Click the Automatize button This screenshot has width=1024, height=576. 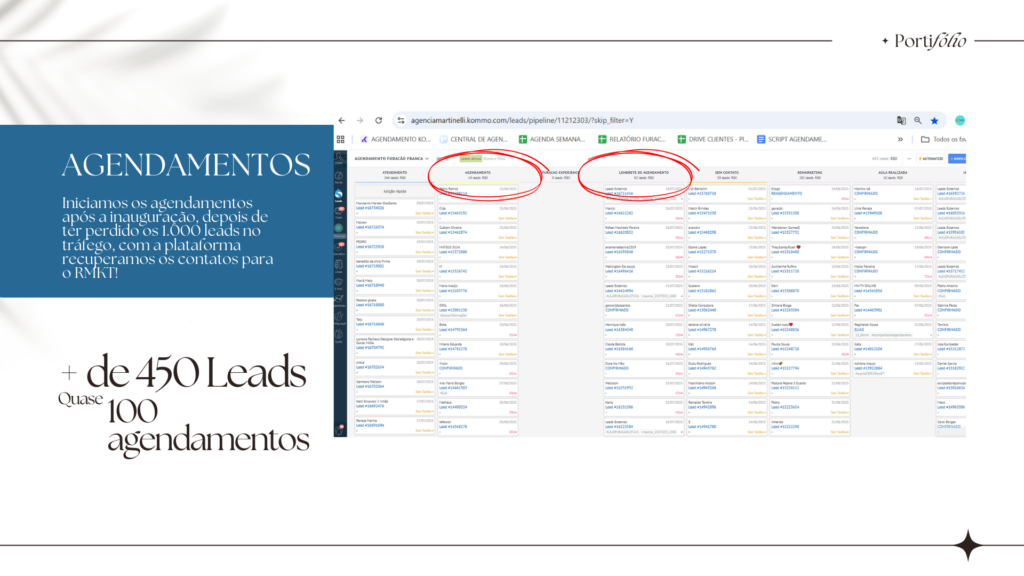(x=929, y=158)
